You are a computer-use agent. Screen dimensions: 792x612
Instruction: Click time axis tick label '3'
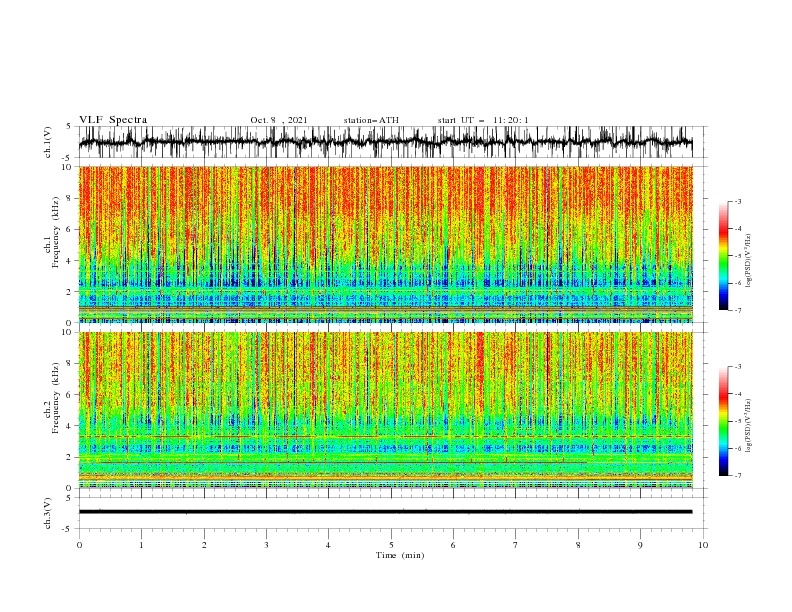266,545
